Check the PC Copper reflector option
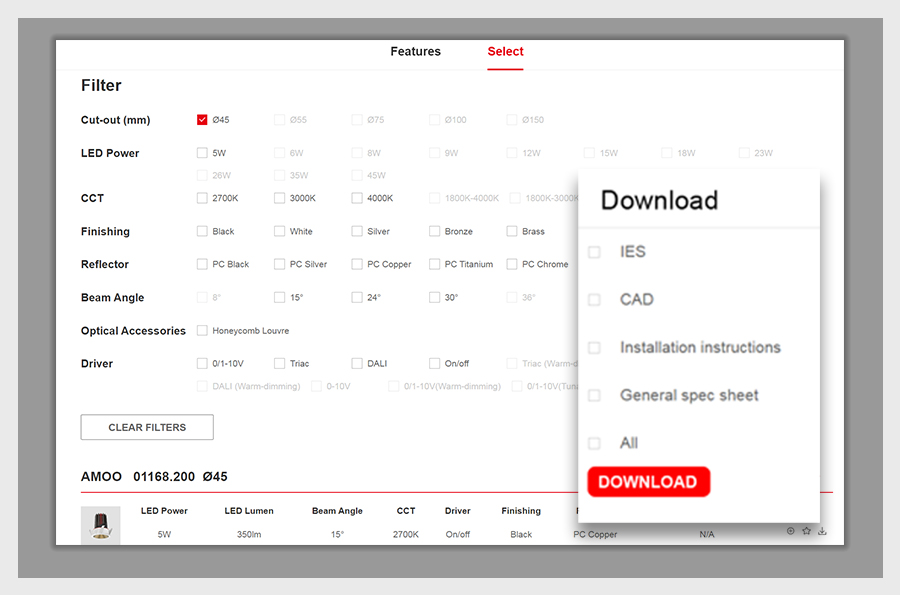 [357, 264]
